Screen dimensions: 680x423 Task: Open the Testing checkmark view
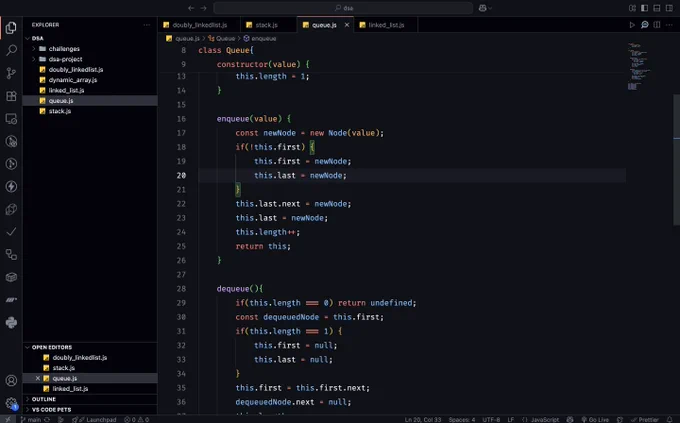(11, 232)
